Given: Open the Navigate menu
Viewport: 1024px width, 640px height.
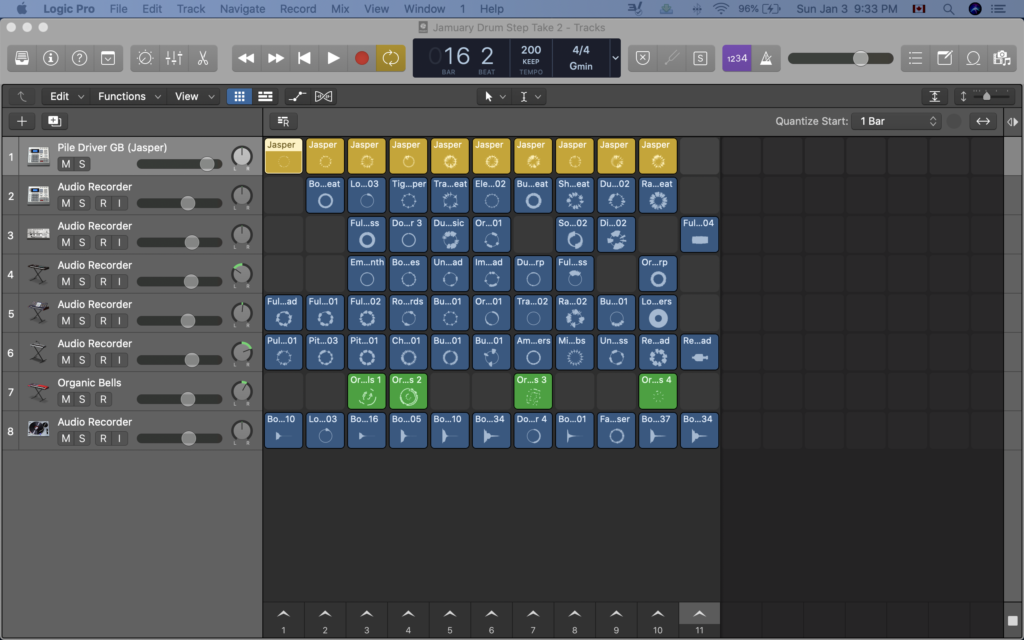Looking at the screenshot, I should (242, 8).
